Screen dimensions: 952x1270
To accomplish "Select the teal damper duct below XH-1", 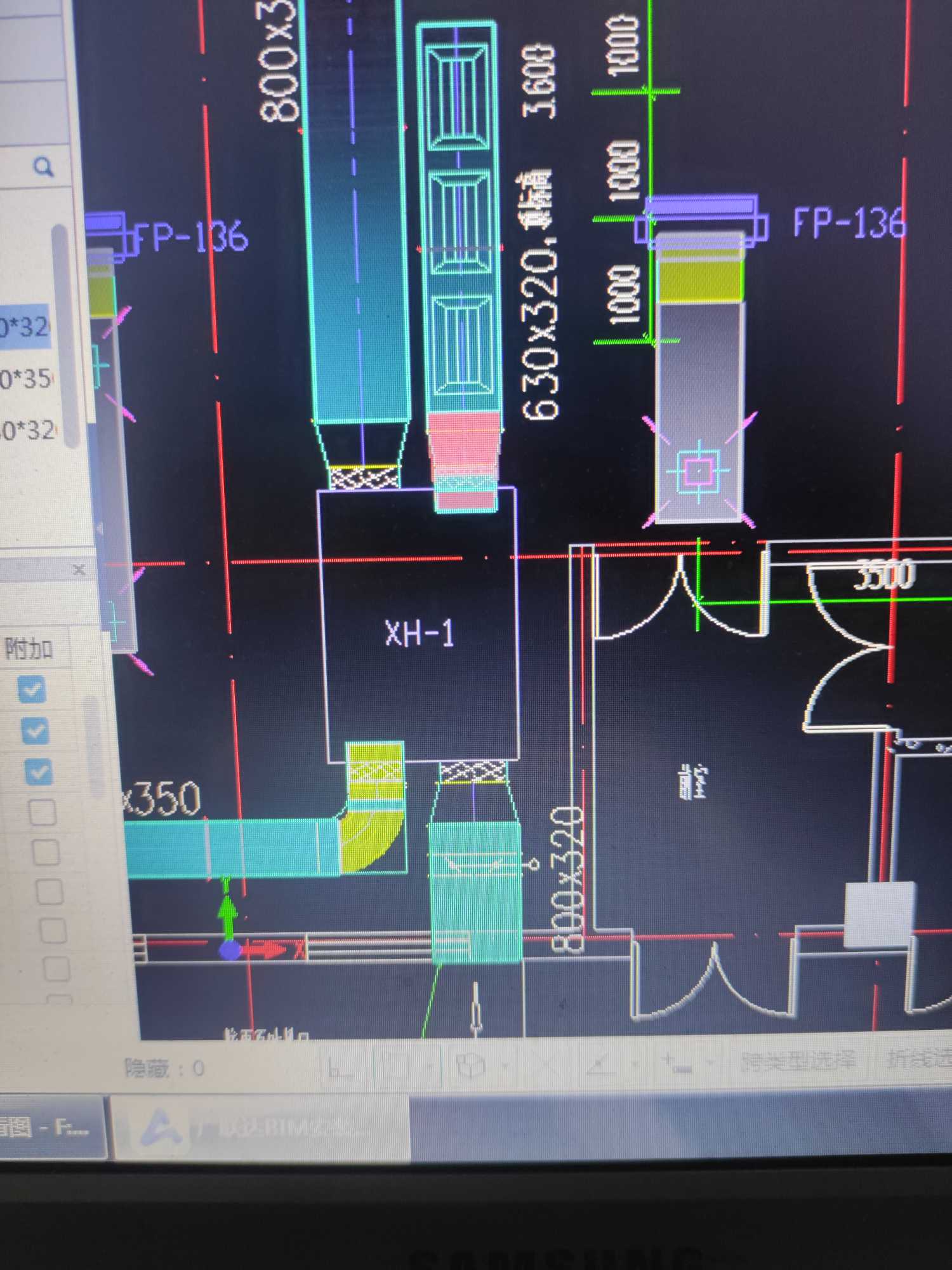I will [475, 892].
